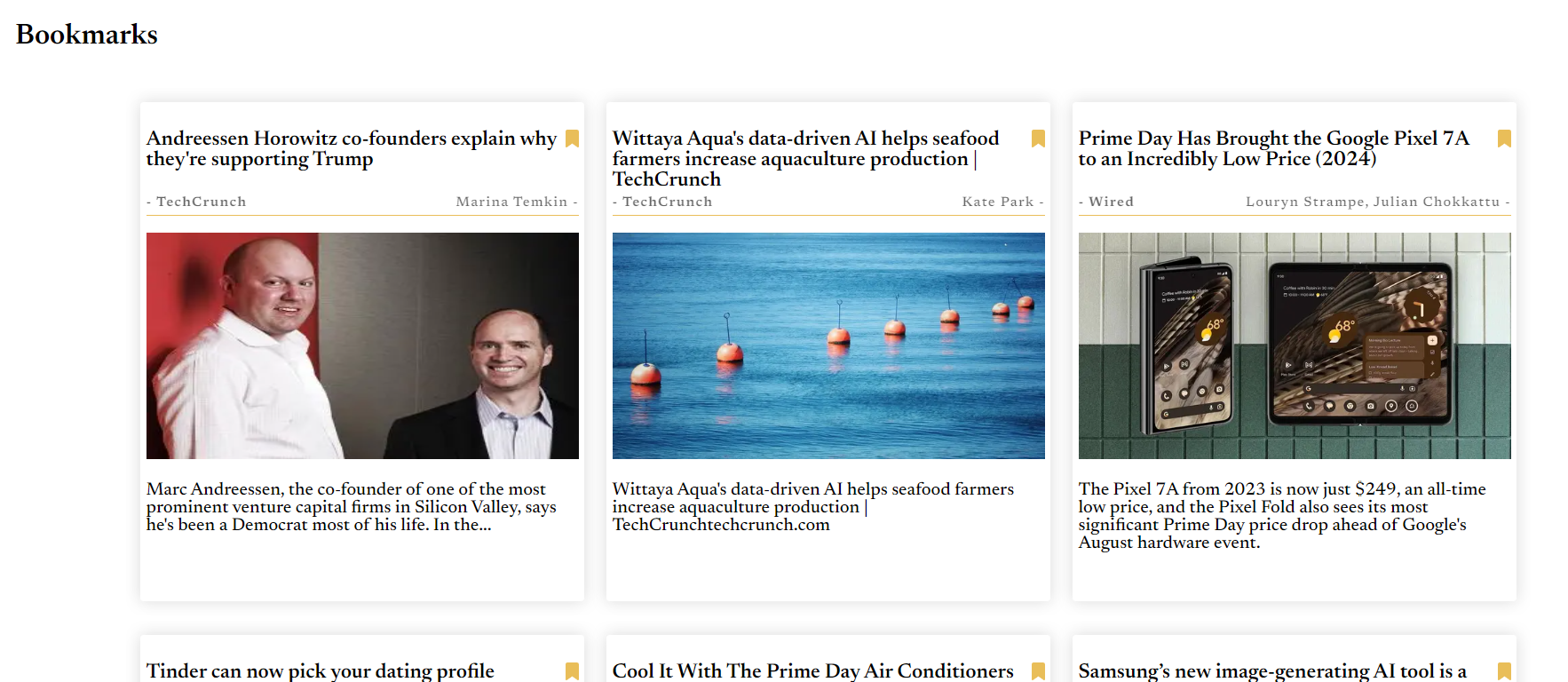Click the Pixel 7A article description text
The width and height of the screenshot is (1568, 682).
[x=1281, y=515]
